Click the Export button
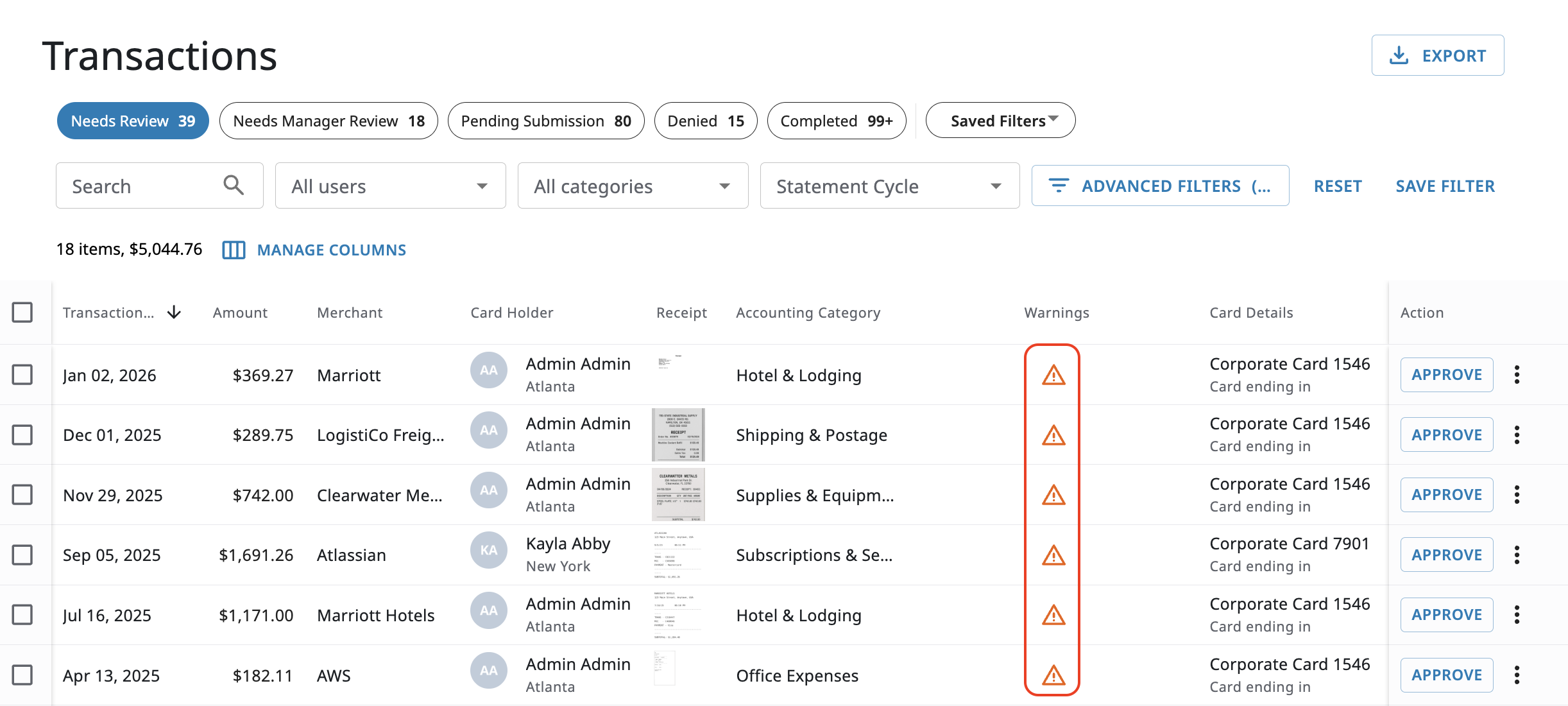Image resolution: width=1568 pixels, height=706 pixels. coord(1437,56)
